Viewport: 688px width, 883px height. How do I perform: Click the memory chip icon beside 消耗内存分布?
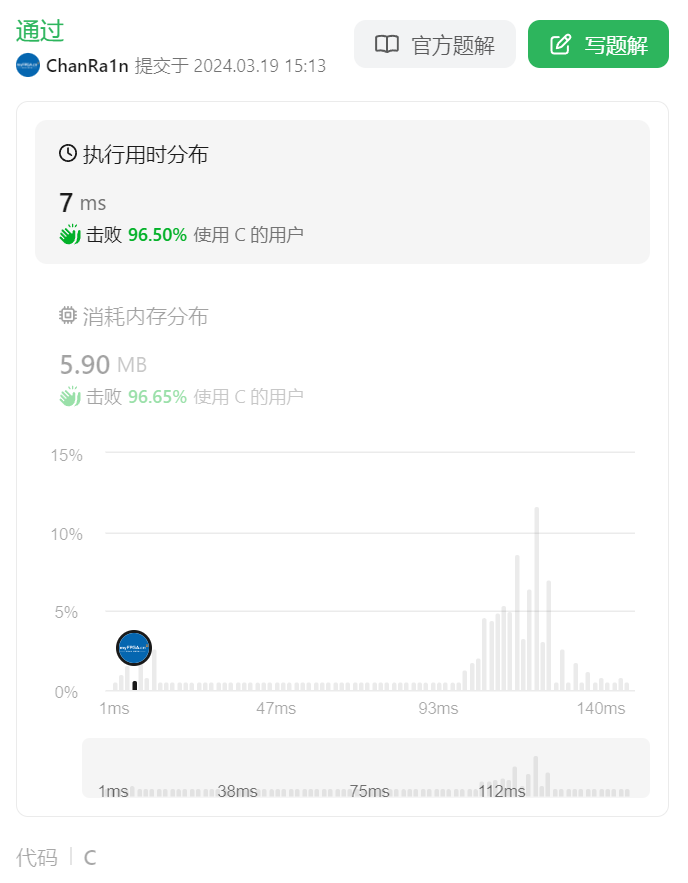coord(66,314)
